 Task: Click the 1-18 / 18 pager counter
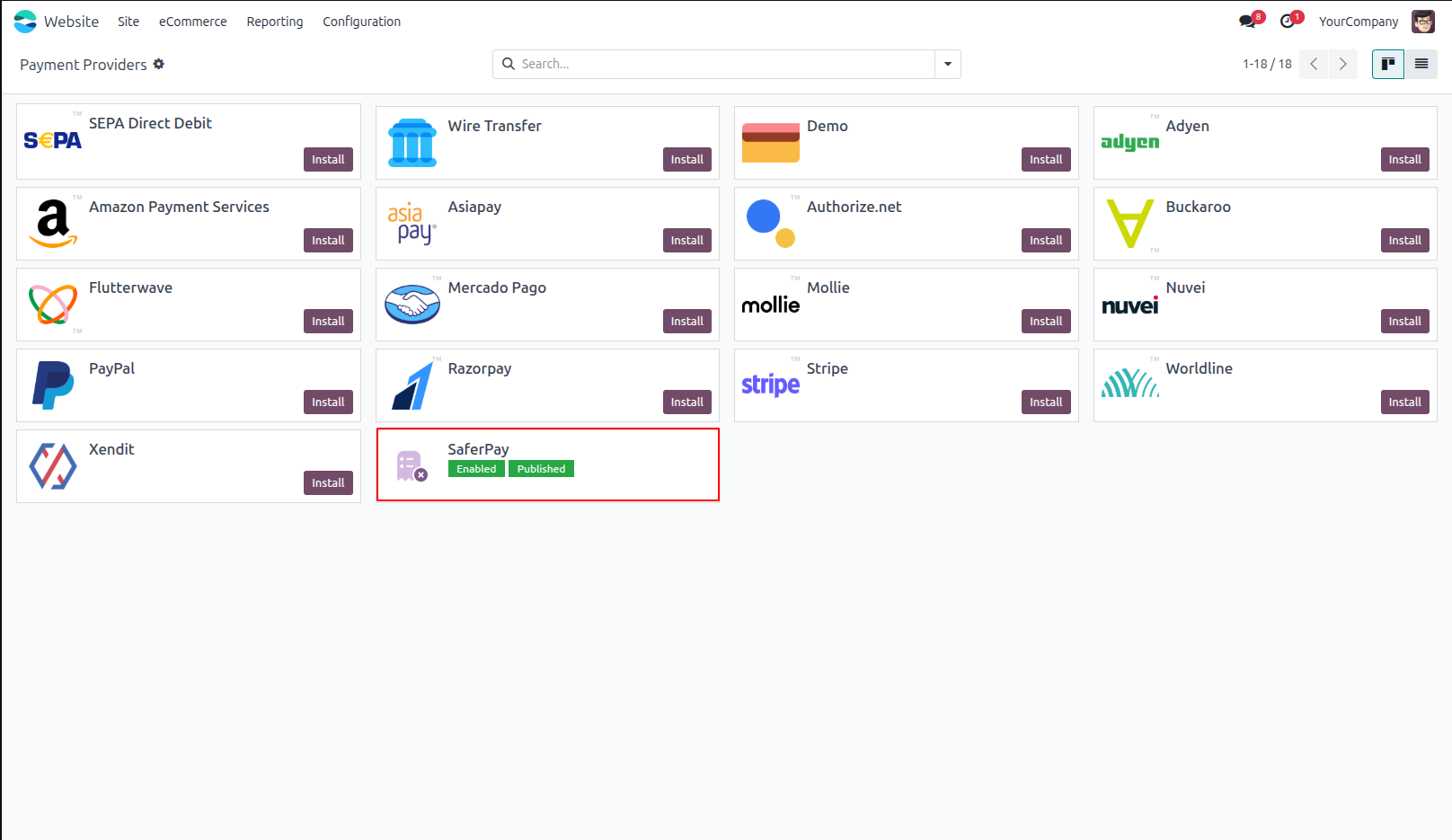point(1267,64)
